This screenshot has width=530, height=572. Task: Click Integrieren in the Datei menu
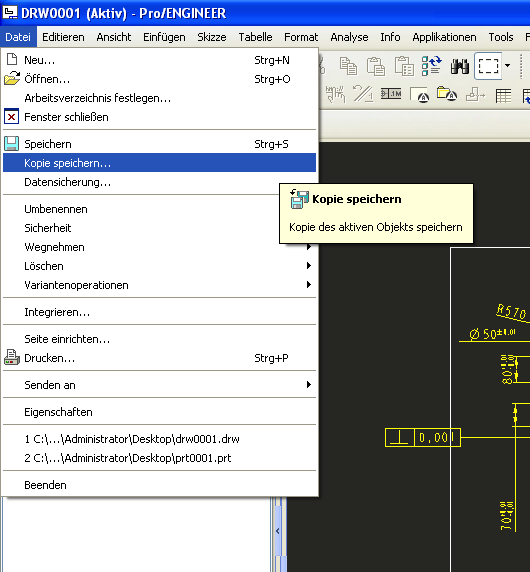coord(159,312)
